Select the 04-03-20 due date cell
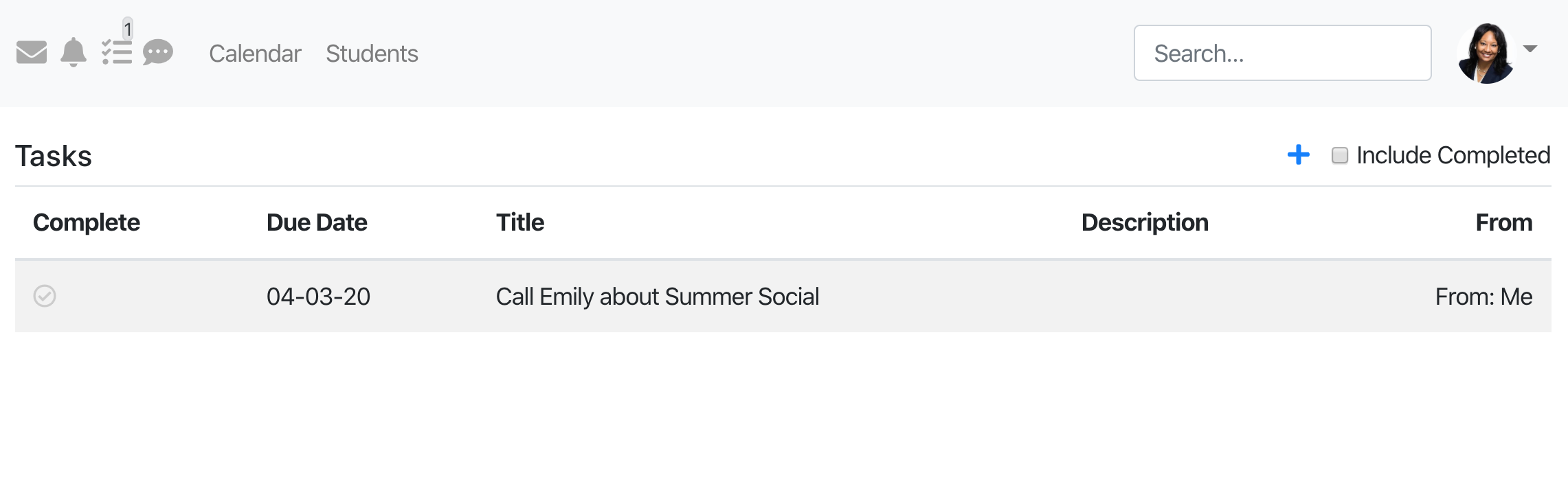Screen dimensions: 1568x497 coord(318,297)
